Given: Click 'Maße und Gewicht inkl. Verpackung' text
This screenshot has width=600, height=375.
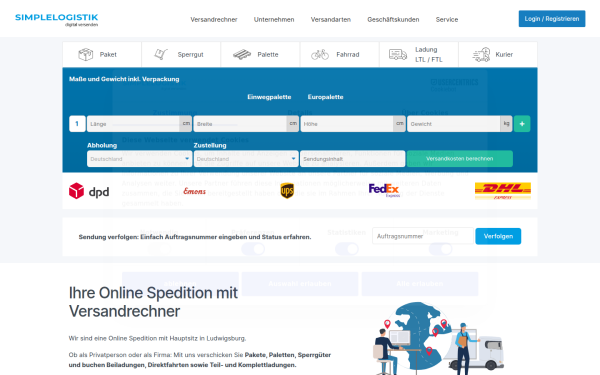Looking at the screenshot, I should pos(124,79).
